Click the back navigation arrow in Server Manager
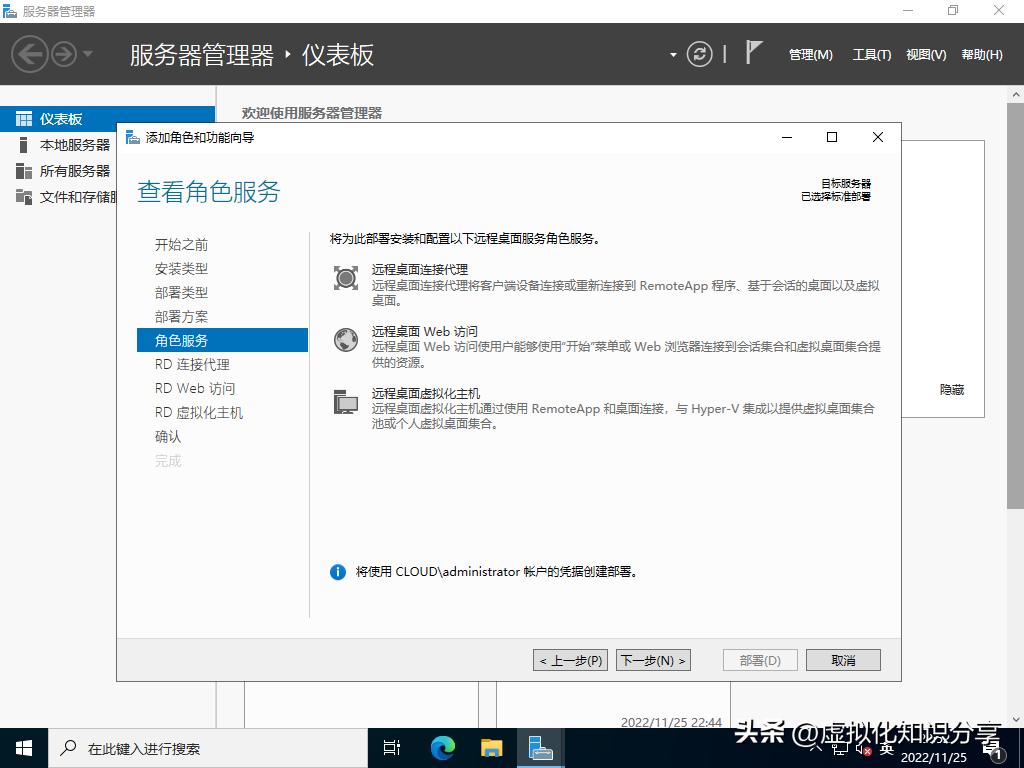 tap(28, 54)
